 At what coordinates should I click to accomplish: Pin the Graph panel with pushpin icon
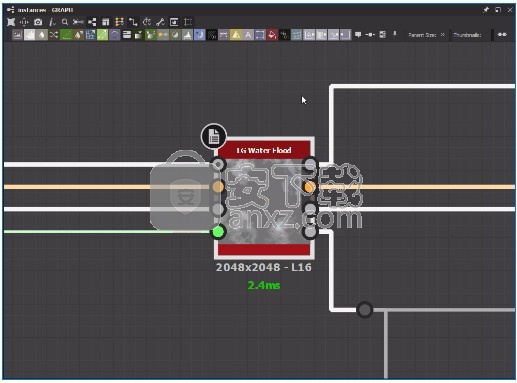coord(486,10)
